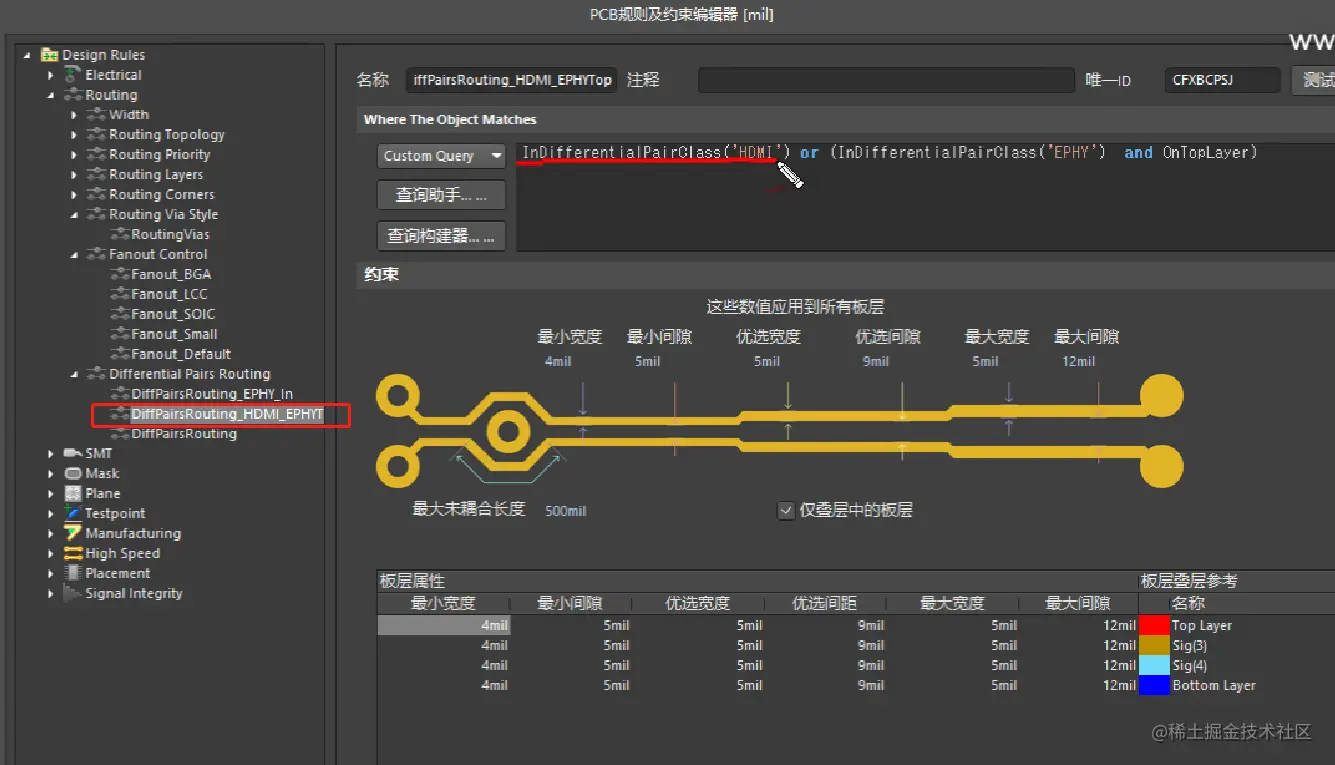Click the Routing Layers rule icon
Screen dimensions: 1335x765
96,175
